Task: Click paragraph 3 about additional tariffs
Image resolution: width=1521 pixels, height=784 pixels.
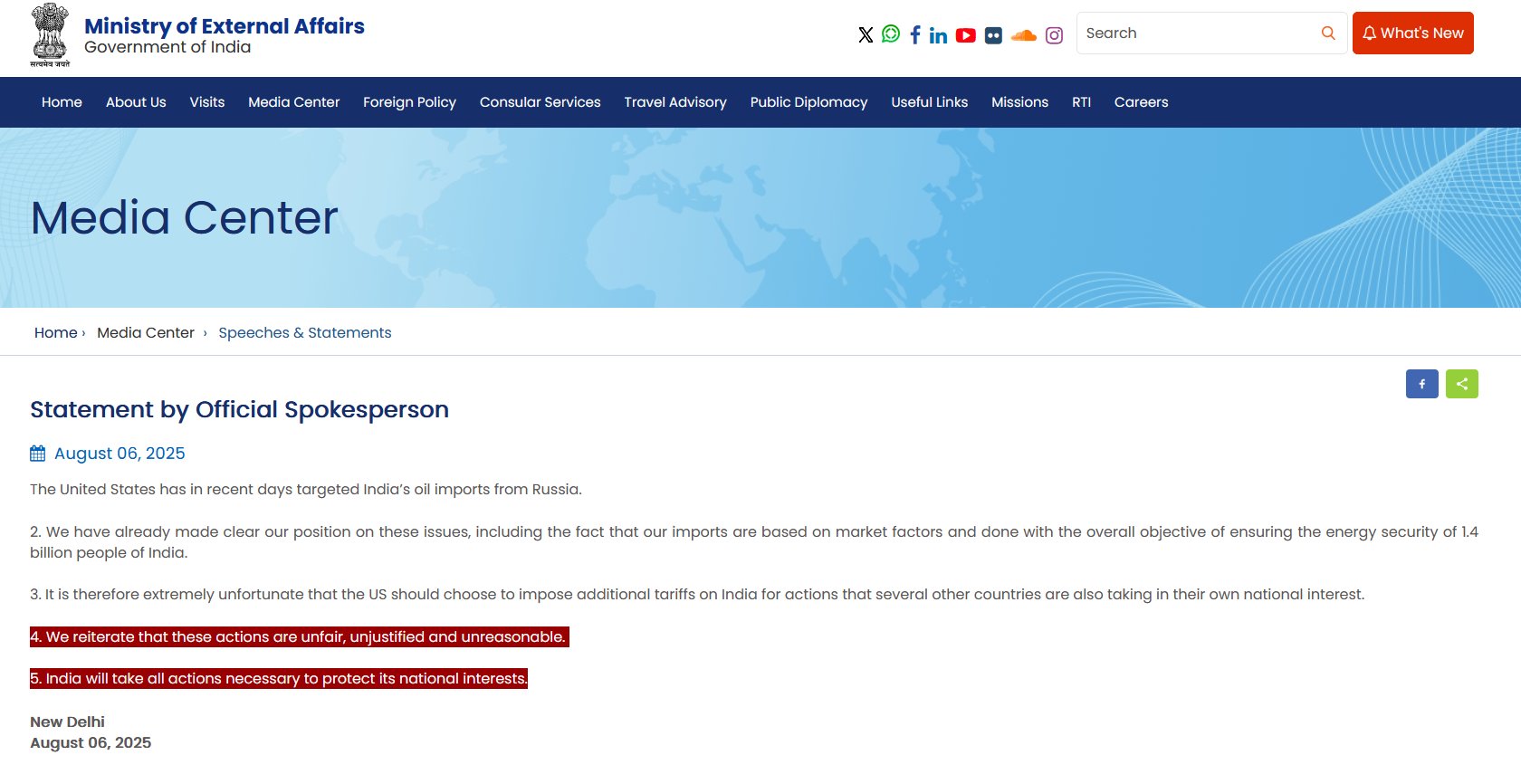Action: click(x=697, y=595)
